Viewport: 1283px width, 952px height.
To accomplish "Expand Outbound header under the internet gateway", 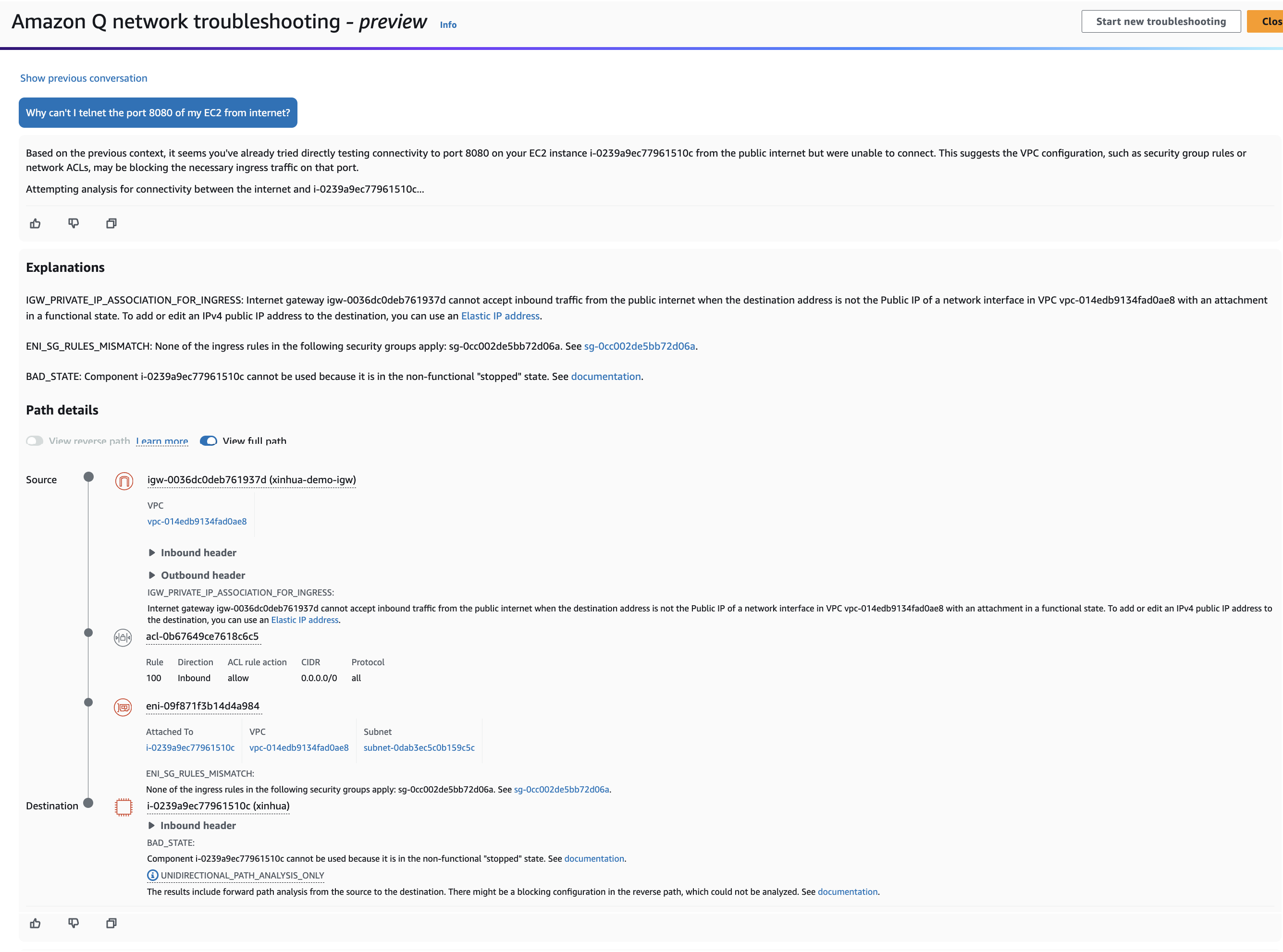I will [x=197, y=575].
